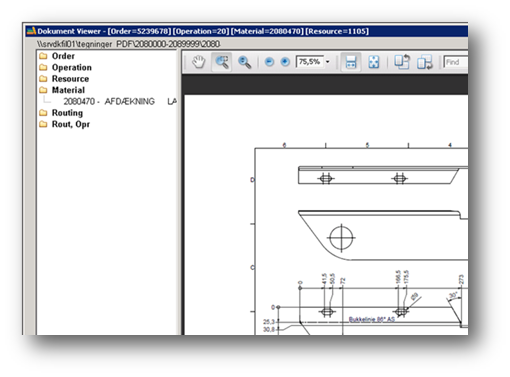Viewport: 510px width, 377px height.
Task: Click the 30,8 dimension label
Action: 269,329
